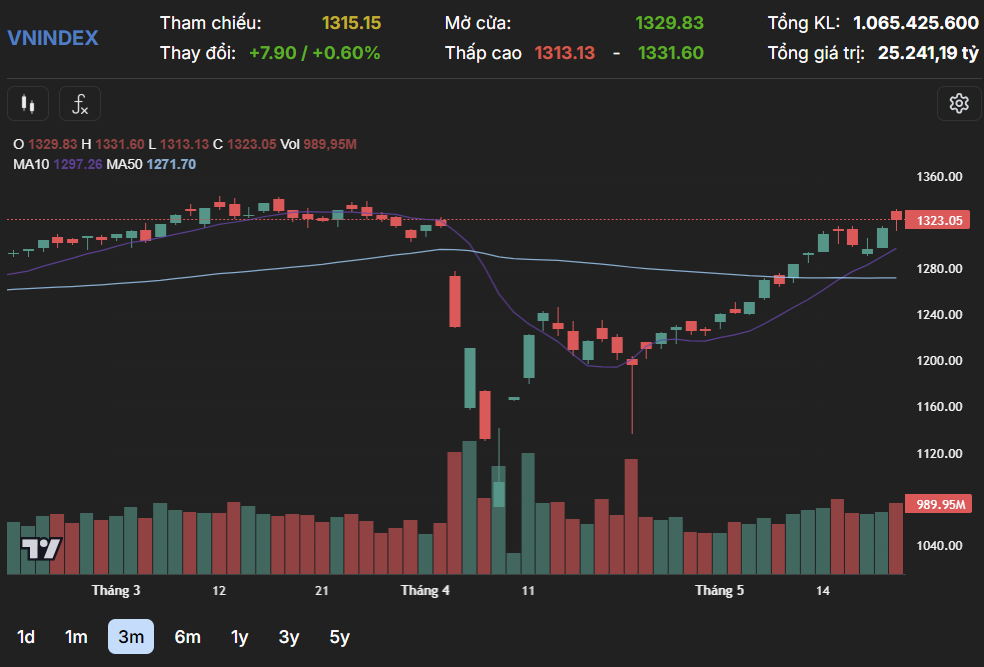Open chart settings gear
The height and width of the screenshot is (667, 984).
click(958, 103)
